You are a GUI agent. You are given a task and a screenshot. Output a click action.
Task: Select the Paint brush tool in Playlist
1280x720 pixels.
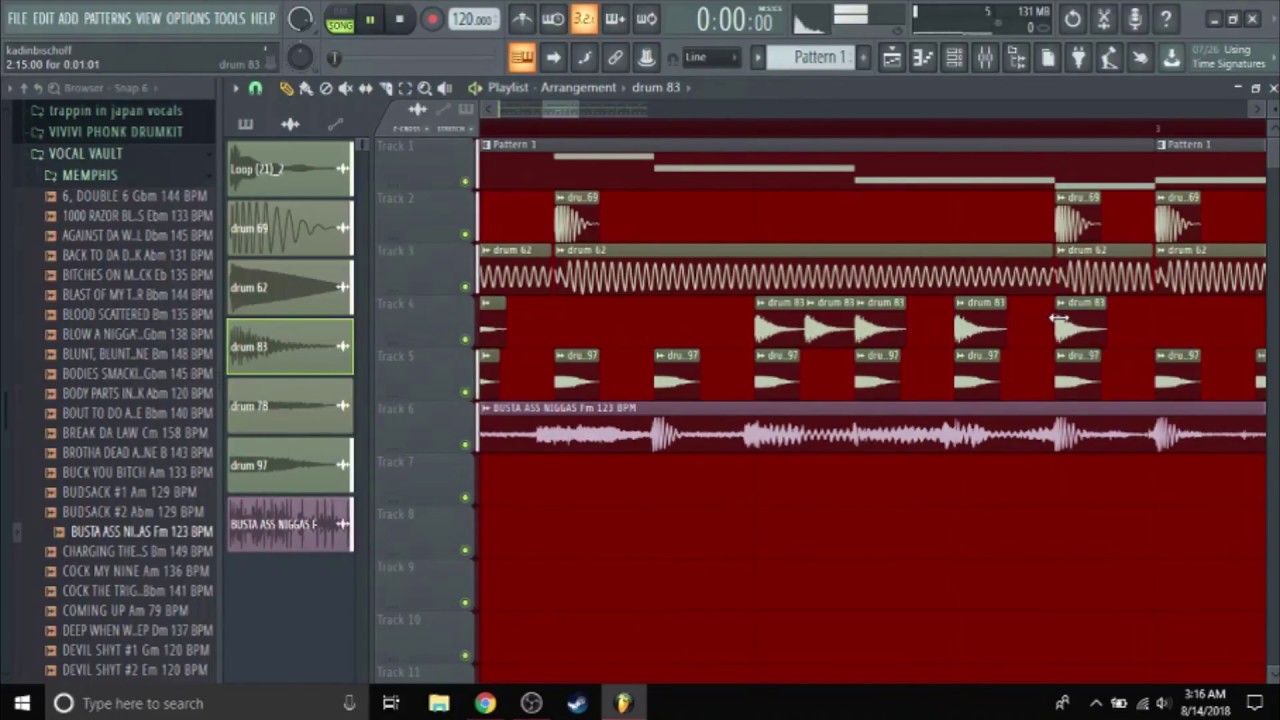[x=305, y=88]
